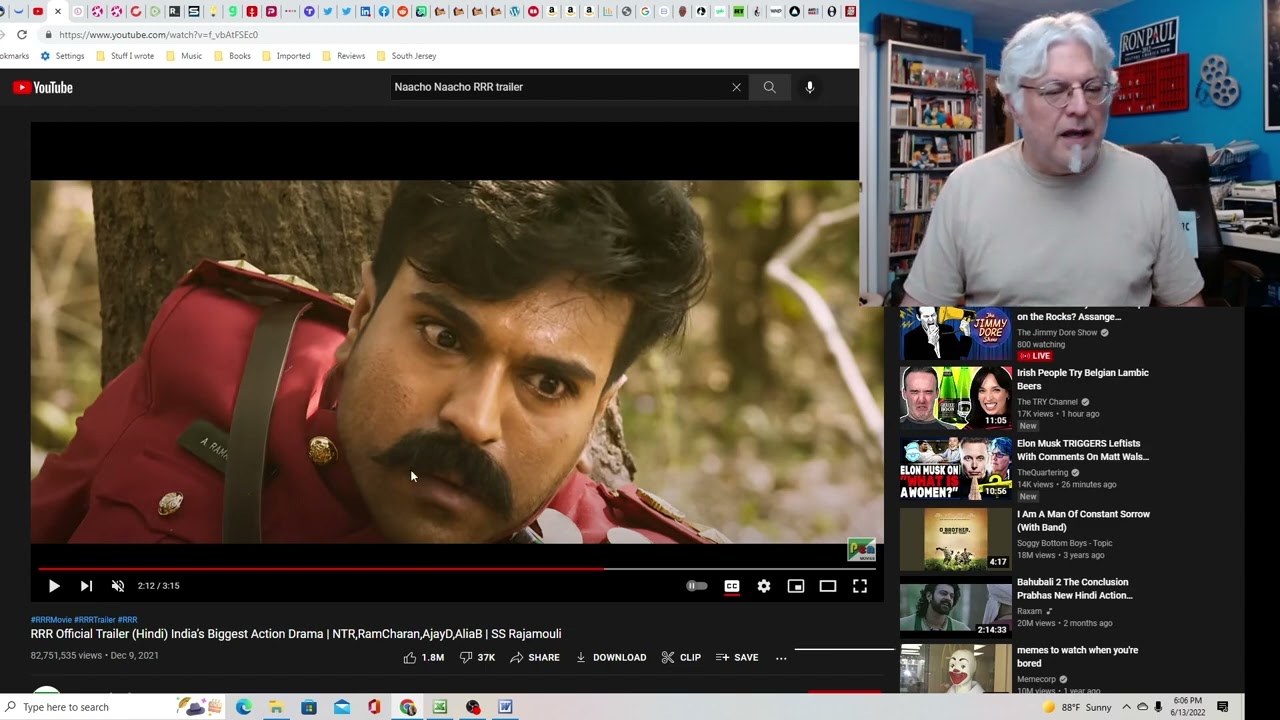Open Excel from the taskbar
Image resolution: width=1280 pixels, height=720 pixels.
pyautogui.click(x=440, y=707)
